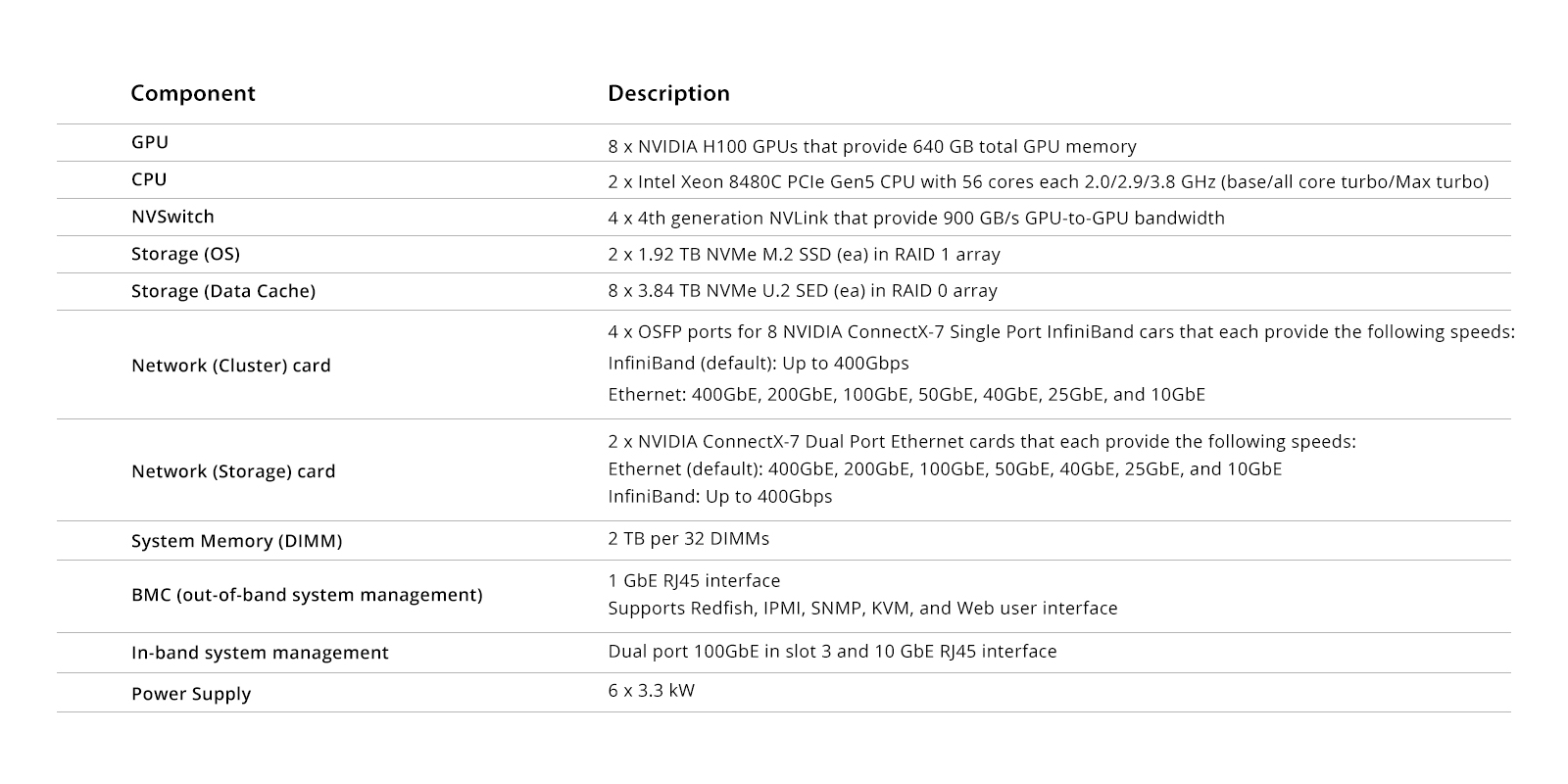
Task: Click the NVSwitch component cell
Action: (172, 217)
